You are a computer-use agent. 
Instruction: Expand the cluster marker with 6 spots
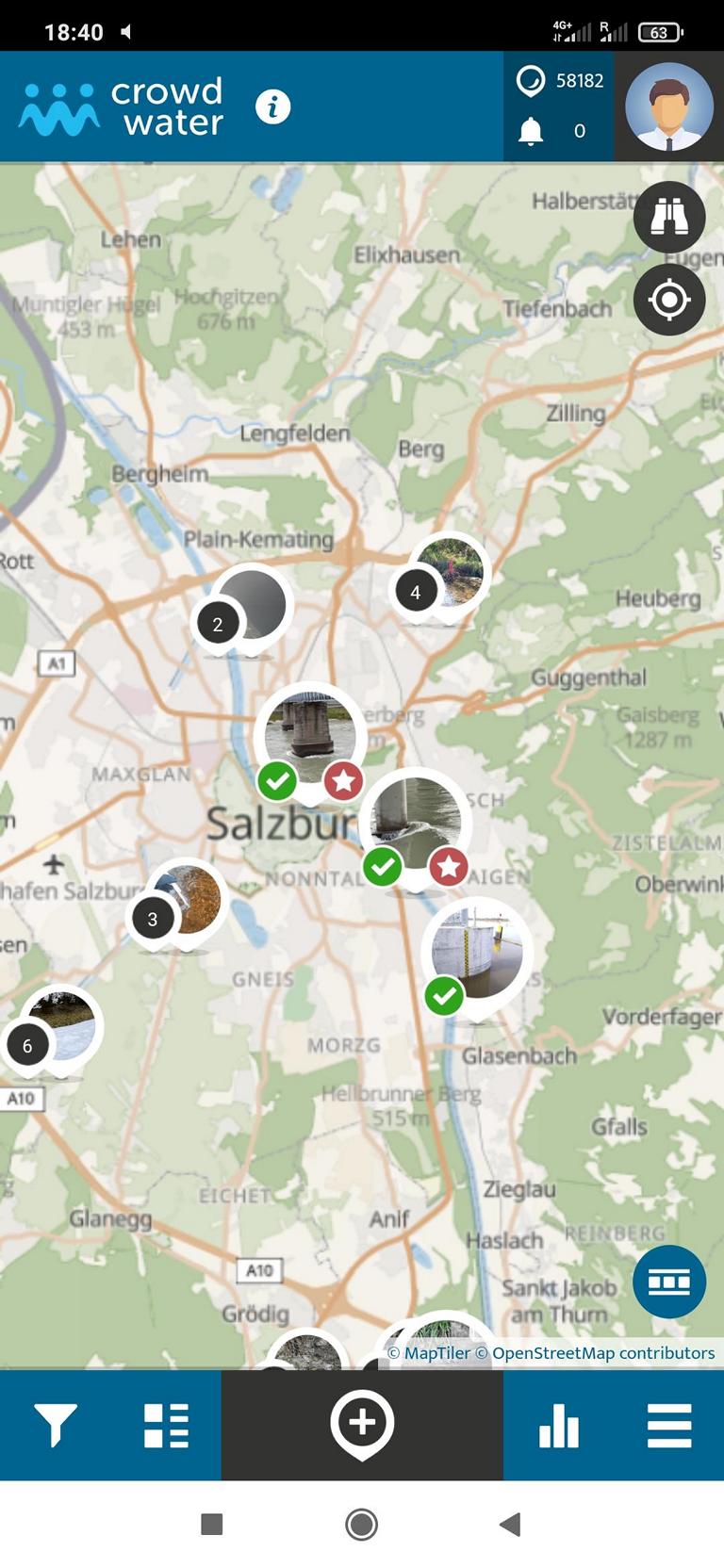[52, 1031]
